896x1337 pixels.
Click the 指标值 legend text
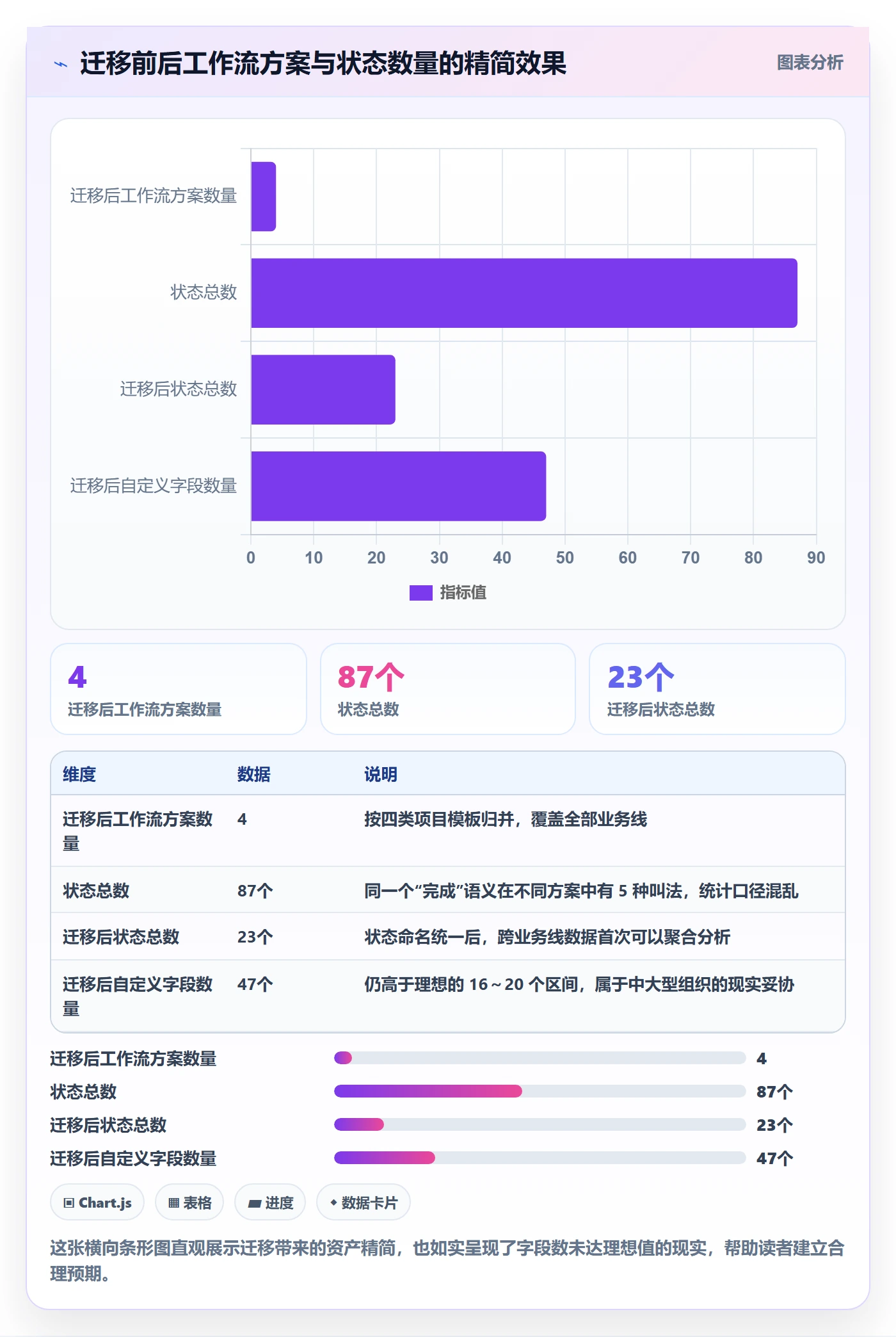pyautogui.click(x=463, y=593)
